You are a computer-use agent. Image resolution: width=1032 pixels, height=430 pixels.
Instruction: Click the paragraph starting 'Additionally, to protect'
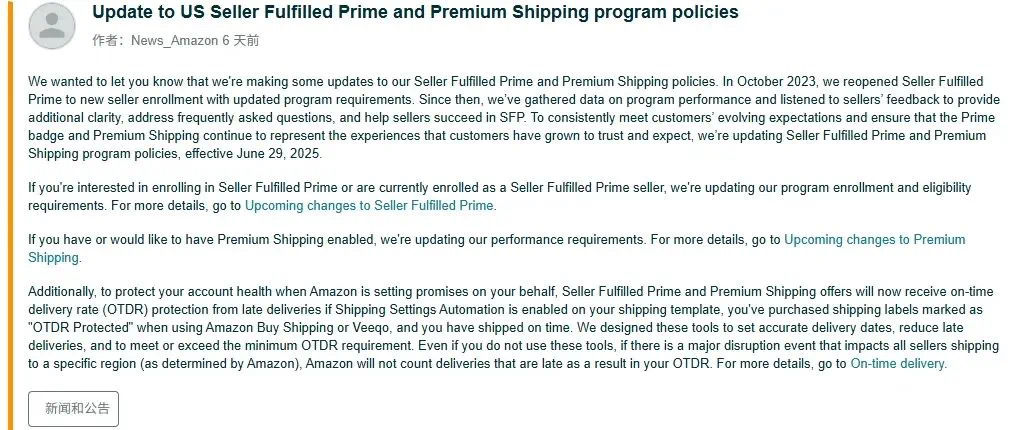tap(513, 327)
